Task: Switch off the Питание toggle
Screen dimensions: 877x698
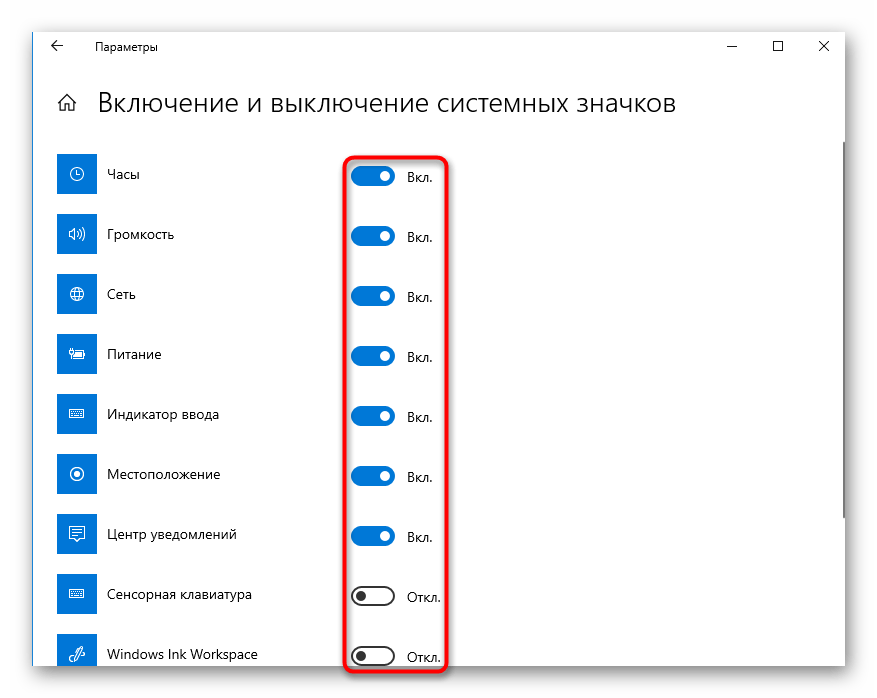Action: (x=373, y=356)
